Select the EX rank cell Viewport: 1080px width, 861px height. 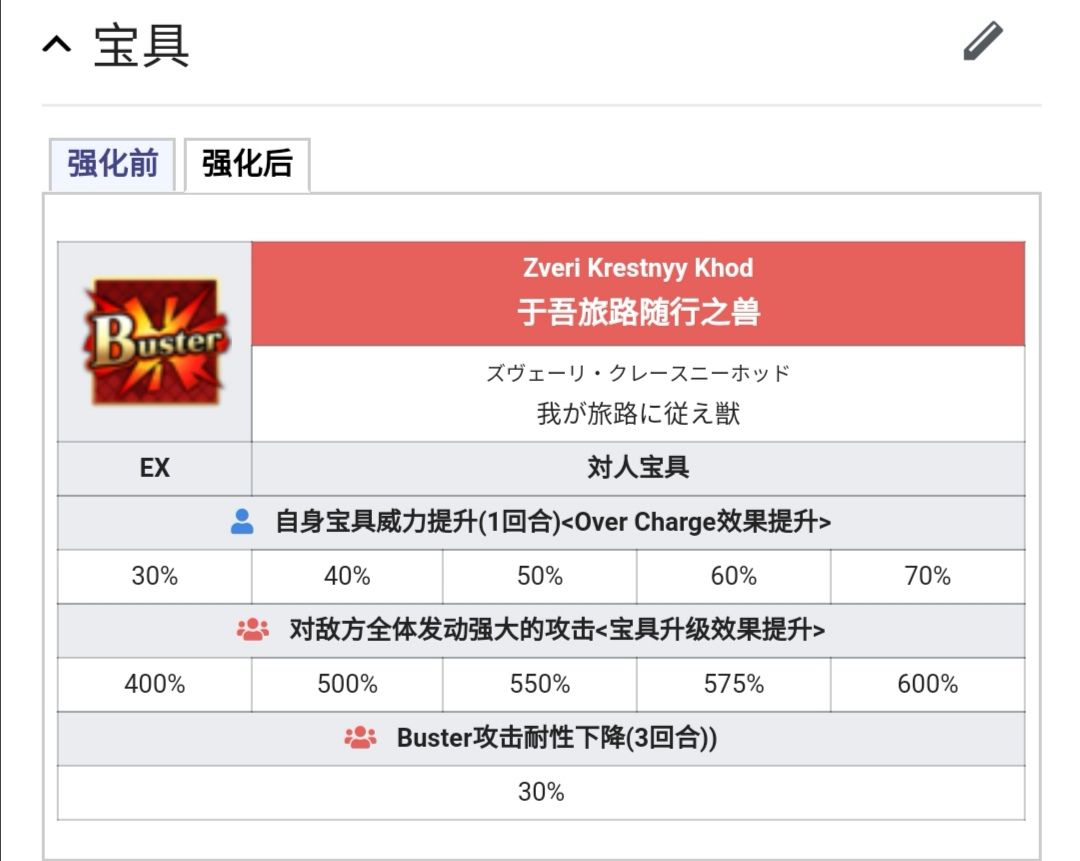click(x=154, y=468)
